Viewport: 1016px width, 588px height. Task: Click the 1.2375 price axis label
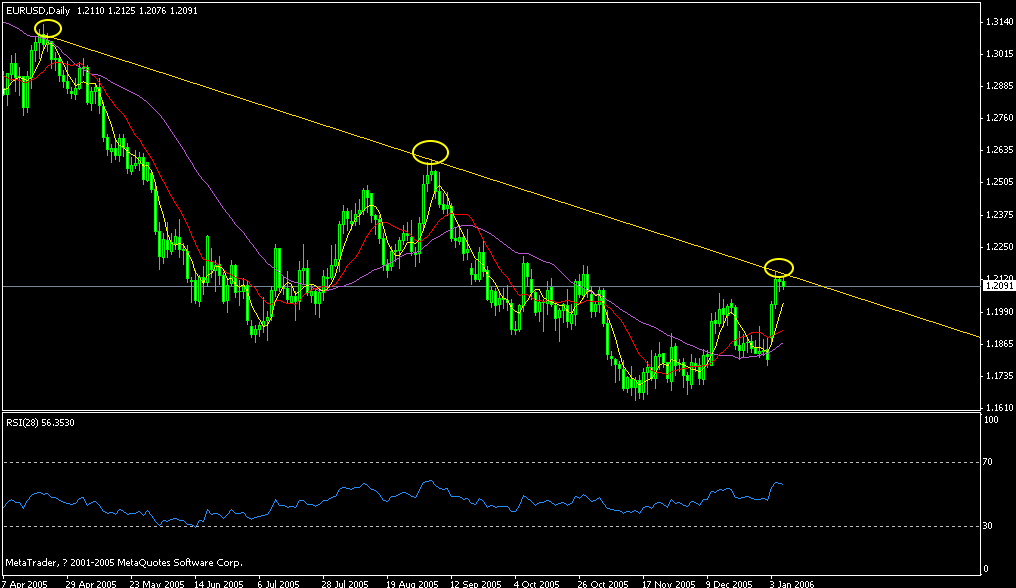(x=999, y=215)
